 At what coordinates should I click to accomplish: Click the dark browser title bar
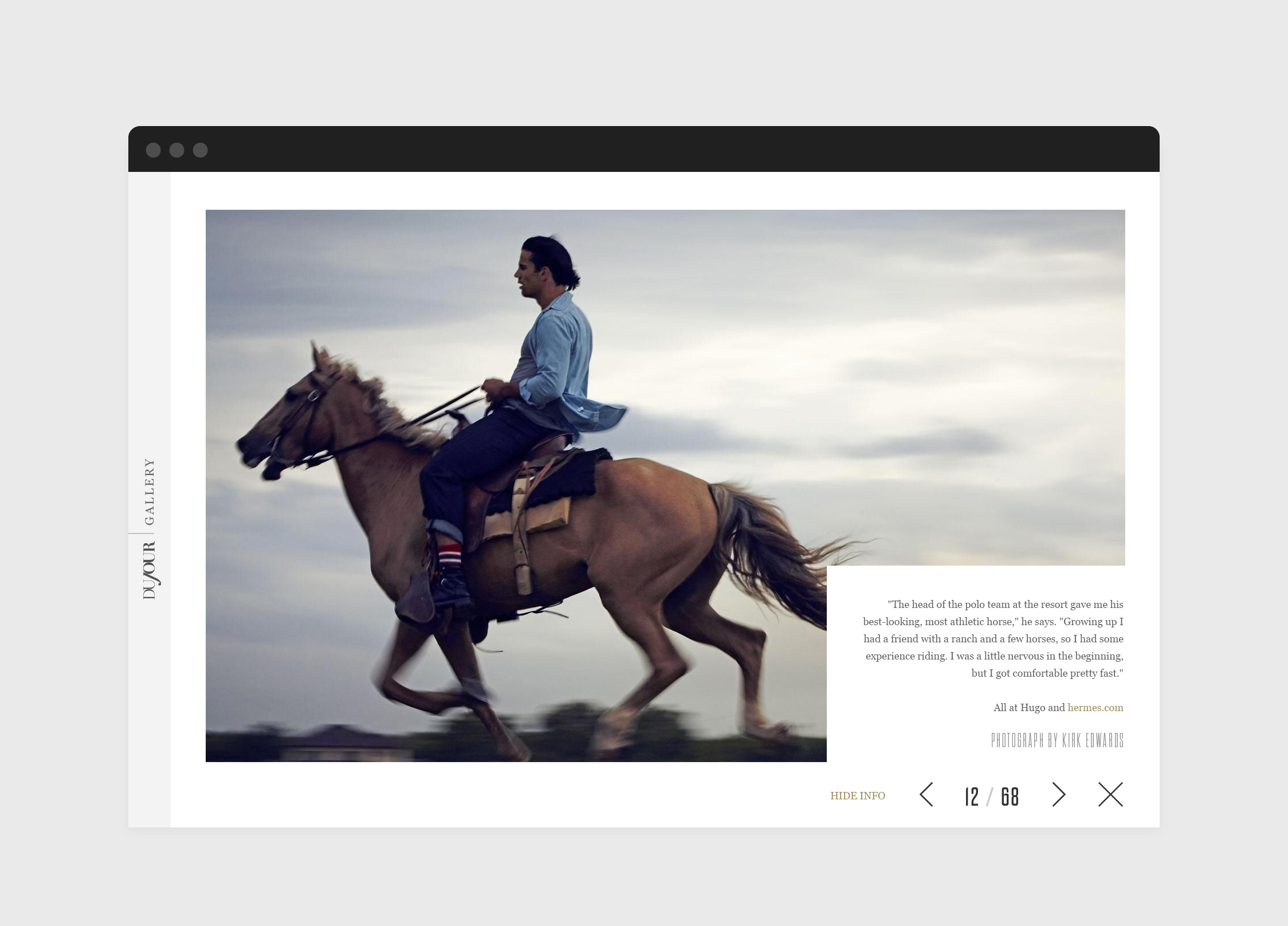click(x=643, y=150)
